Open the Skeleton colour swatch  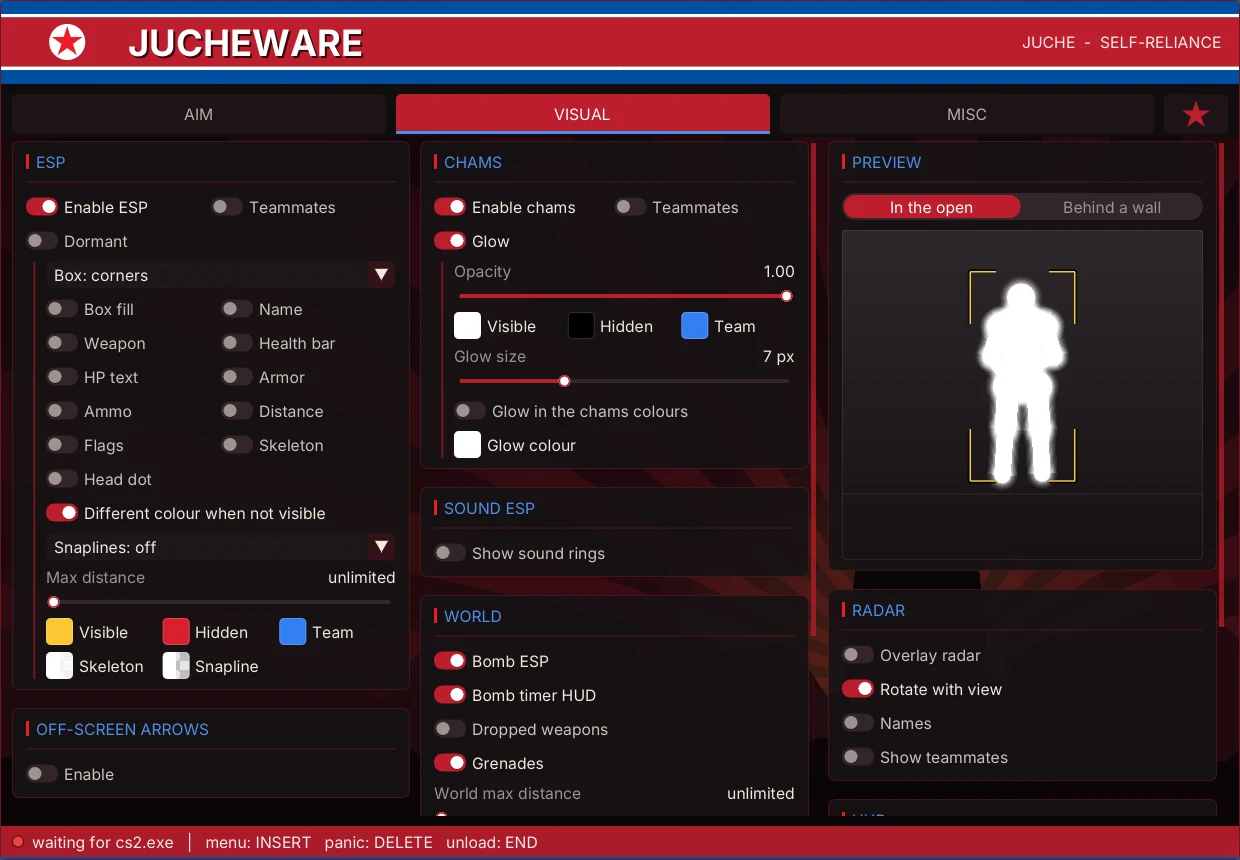pyautogui.click(x=60, y=666)
